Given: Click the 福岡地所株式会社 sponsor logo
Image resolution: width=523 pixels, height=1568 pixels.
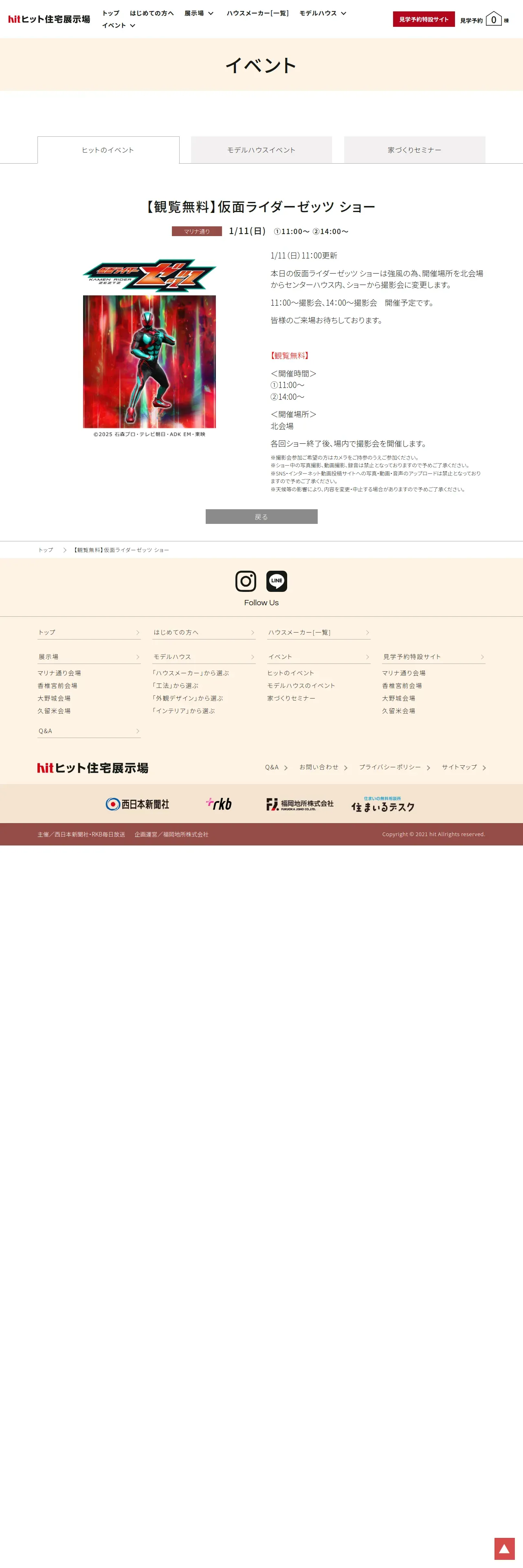Looking at the screenshot, I should coord(299,804).
